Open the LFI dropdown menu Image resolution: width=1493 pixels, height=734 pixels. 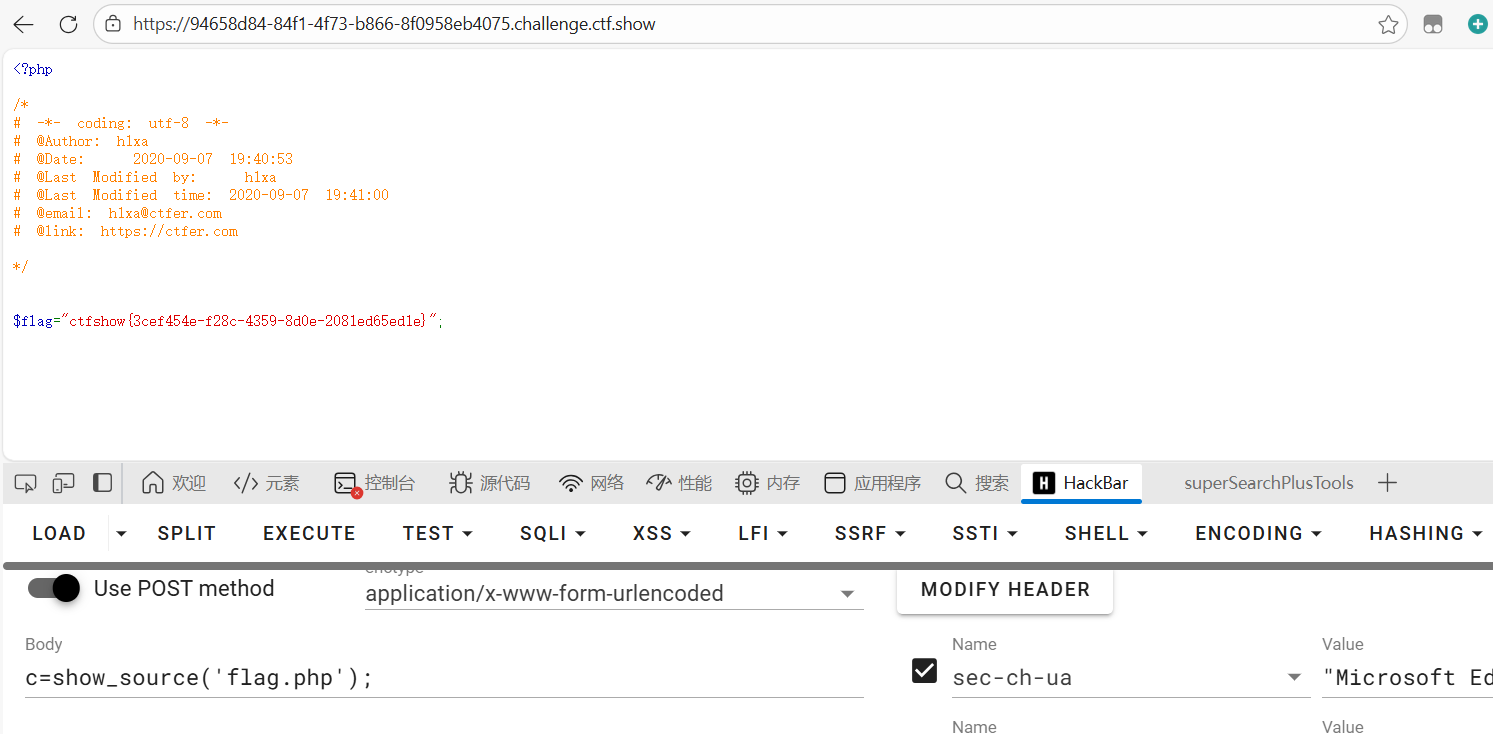[x=763, y=533]
